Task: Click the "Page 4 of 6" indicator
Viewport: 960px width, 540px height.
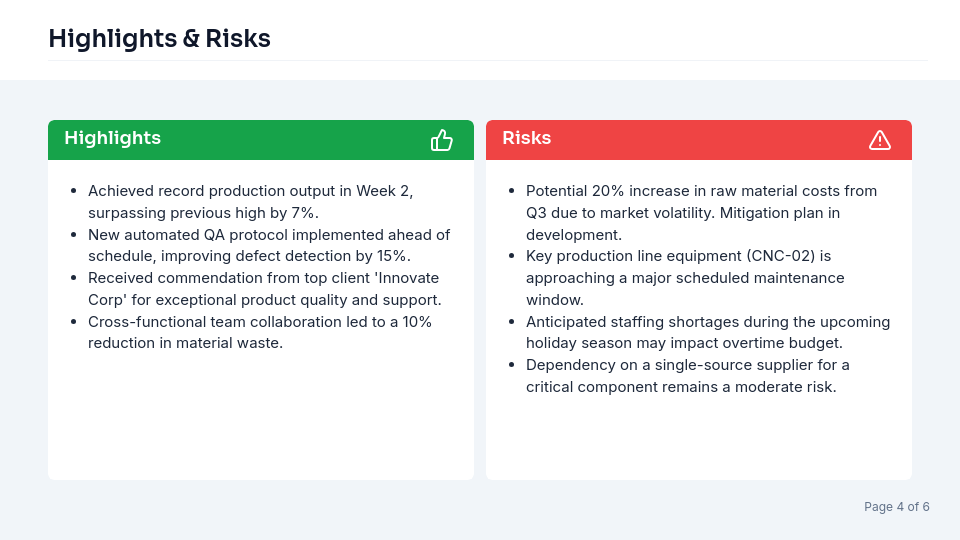Action: pyautogui.click(x=896, y=507)
